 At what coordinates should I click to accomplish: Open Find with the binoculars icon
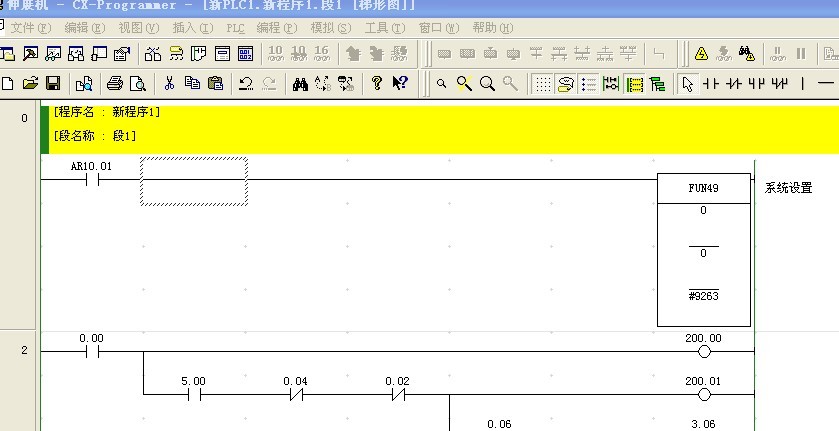tap(300, 84)
